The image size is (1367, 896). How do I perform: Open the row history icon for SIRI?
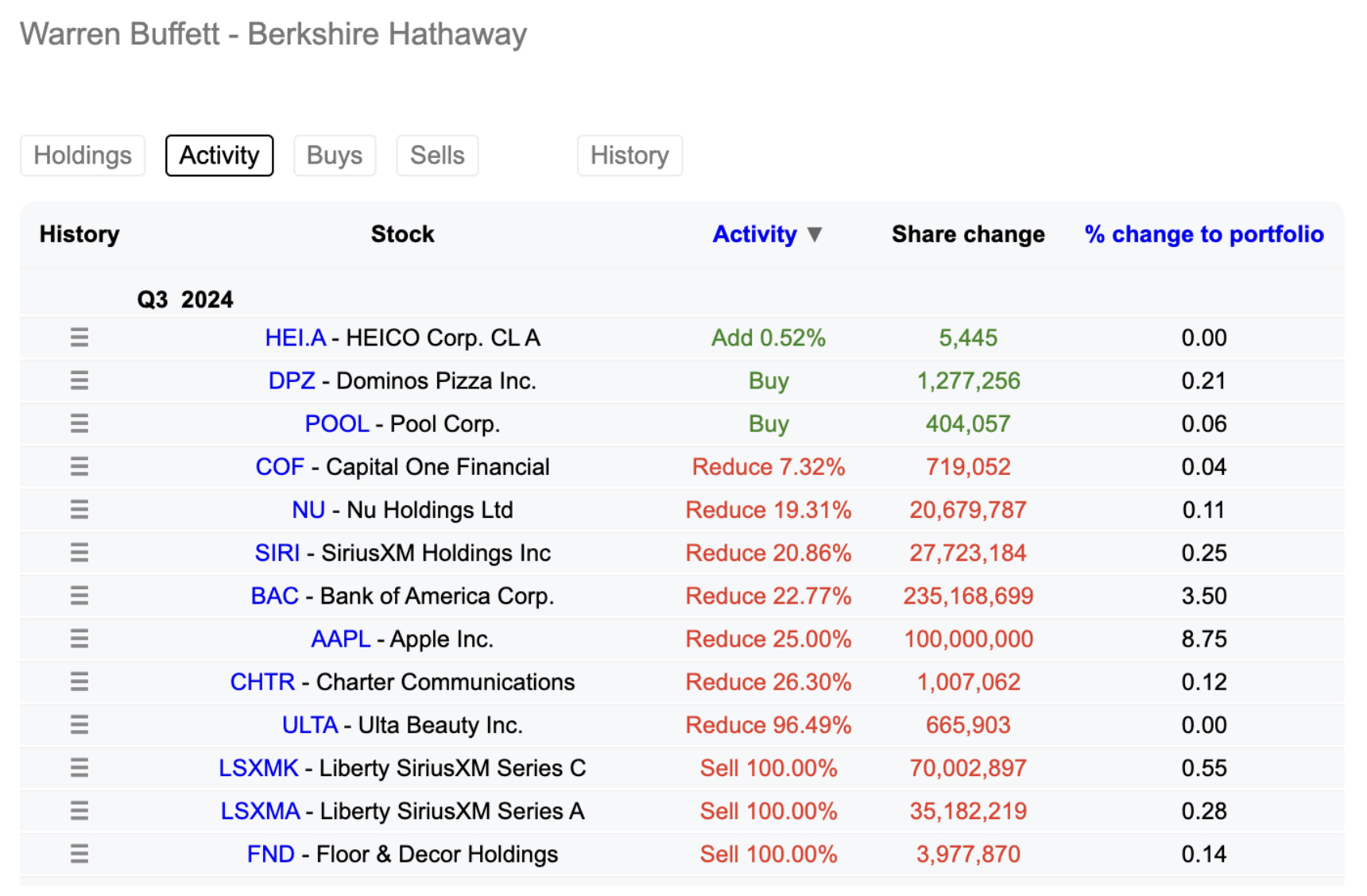coord(79,552)
